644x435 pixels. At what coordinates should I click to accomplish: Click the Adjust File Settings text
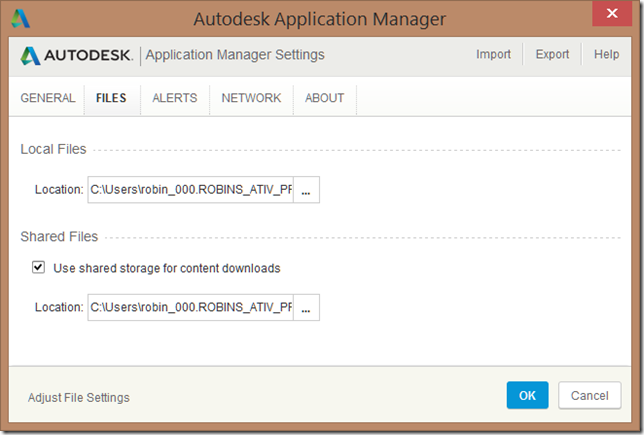click(x=79, y=397)
